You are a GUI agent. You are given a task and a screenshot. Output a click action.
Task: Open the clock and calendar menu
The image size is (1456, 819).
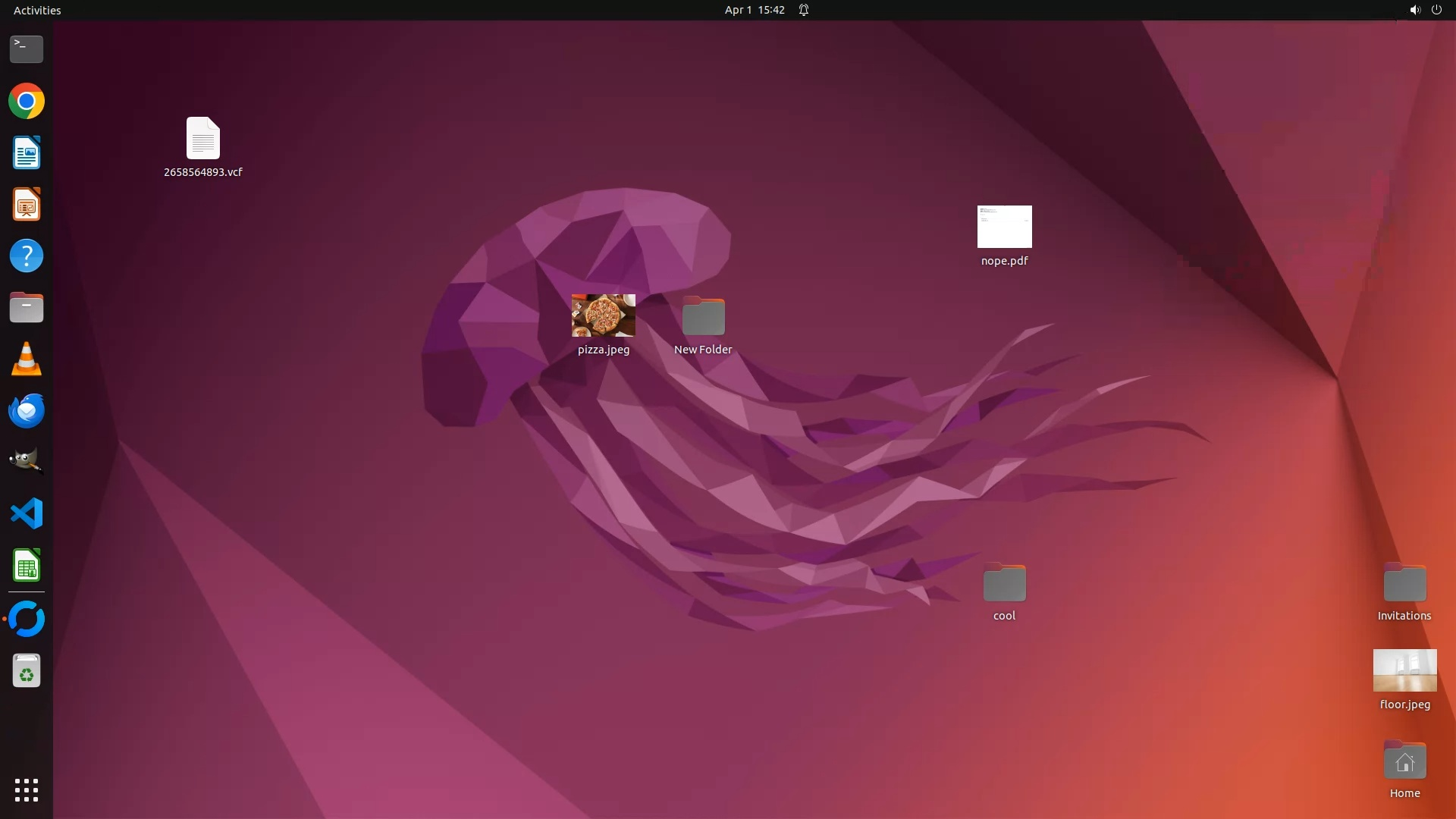[x=754, y=10]
